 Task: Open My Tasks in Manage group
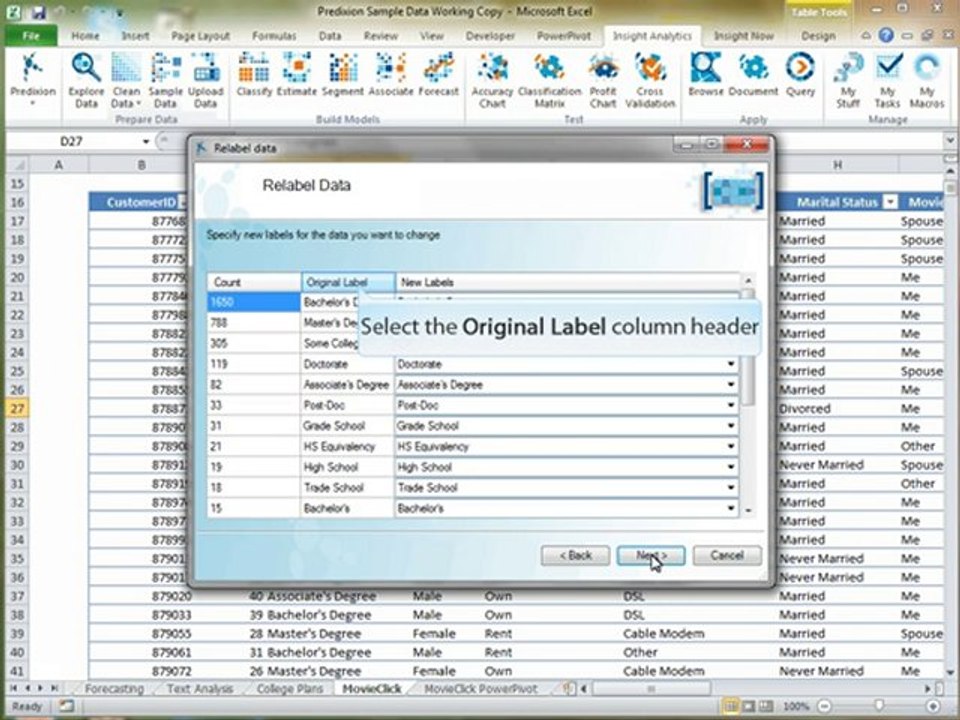click(887, 80)
